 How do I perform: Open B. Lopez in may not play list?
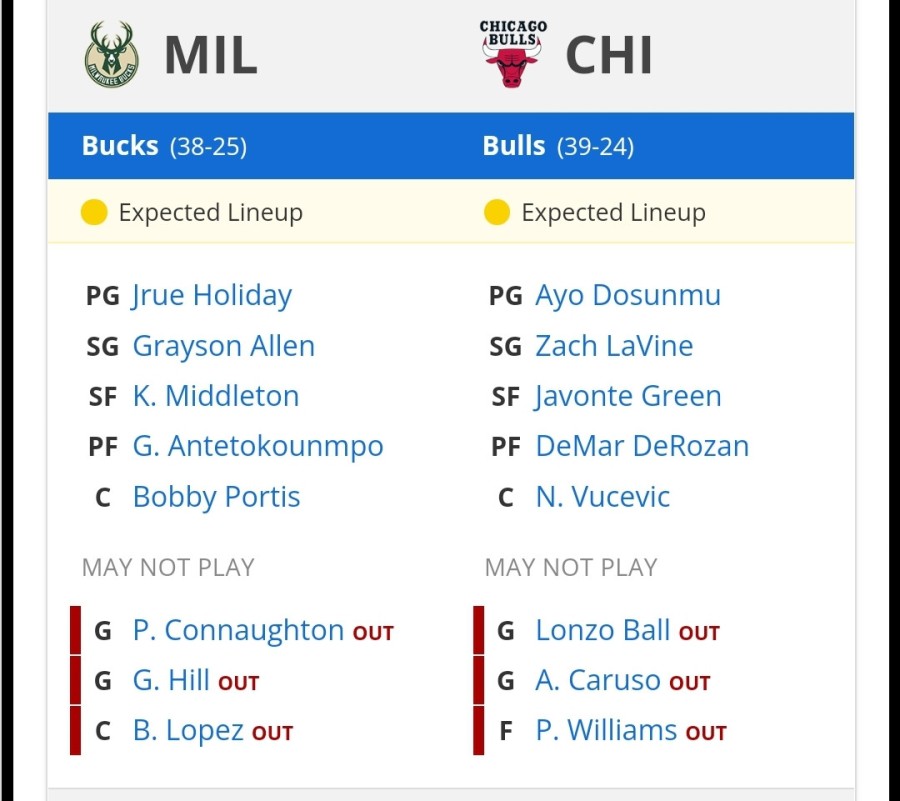188,732
